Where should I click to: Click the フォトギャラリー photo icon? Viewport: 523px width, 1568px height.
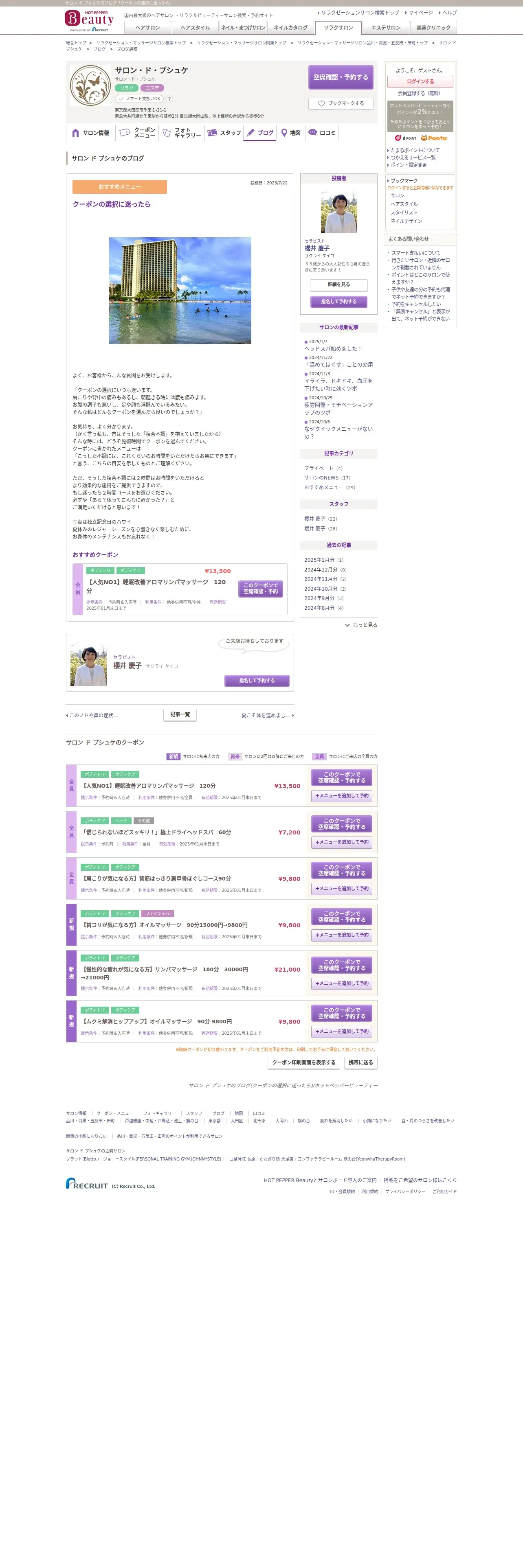(166, 133)
